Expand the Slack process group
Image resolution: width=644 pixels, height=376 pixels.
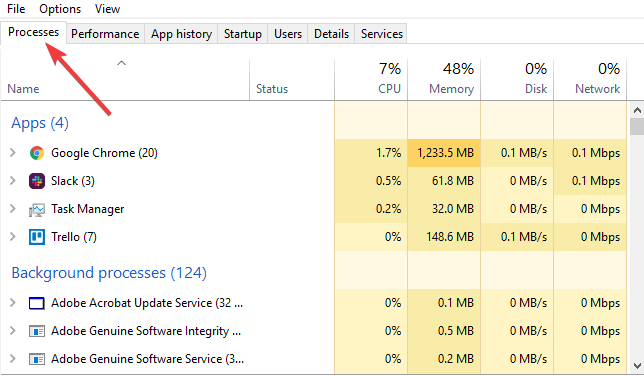pyautogui.click(x=13, y=181)
